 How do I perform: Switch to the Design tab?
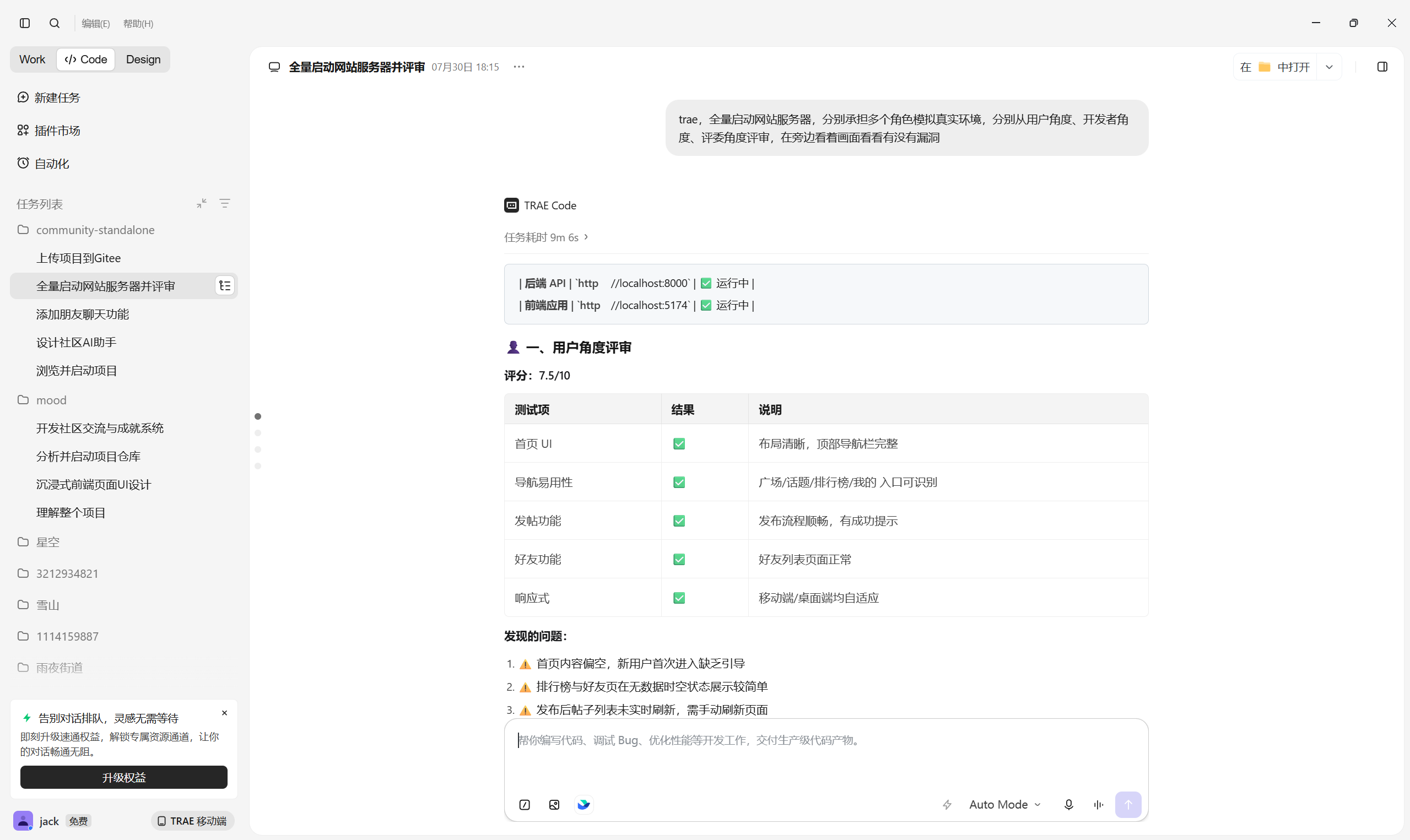[x=143, y=59]
